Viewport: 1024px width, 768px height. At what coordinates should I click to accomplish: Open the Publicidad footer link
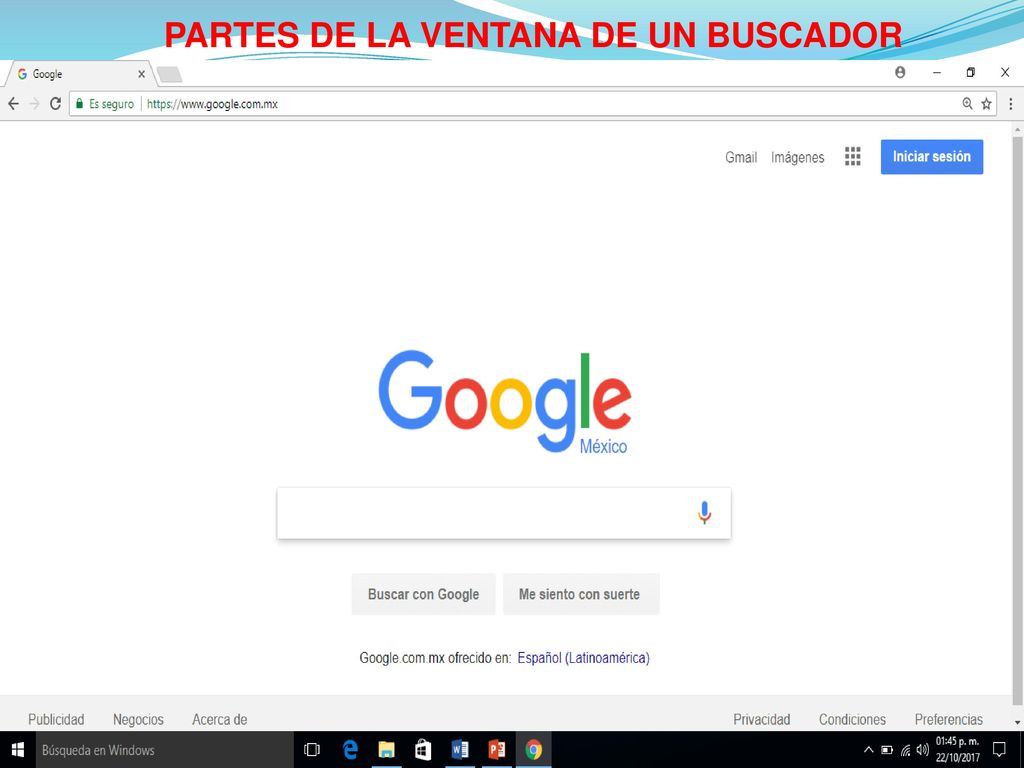pyautogui.click(x=56, y=719)
